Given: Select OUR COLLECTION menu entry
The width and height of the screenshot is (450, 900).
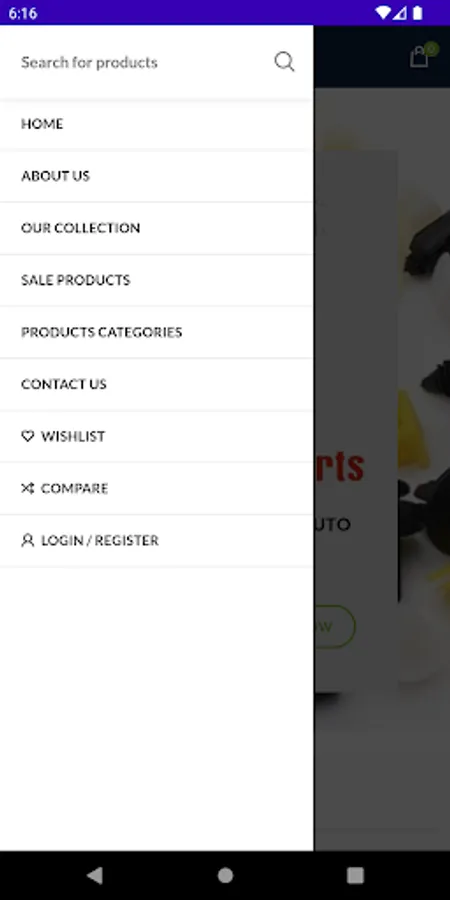Looking at the screenshot, I should [157, 228].
